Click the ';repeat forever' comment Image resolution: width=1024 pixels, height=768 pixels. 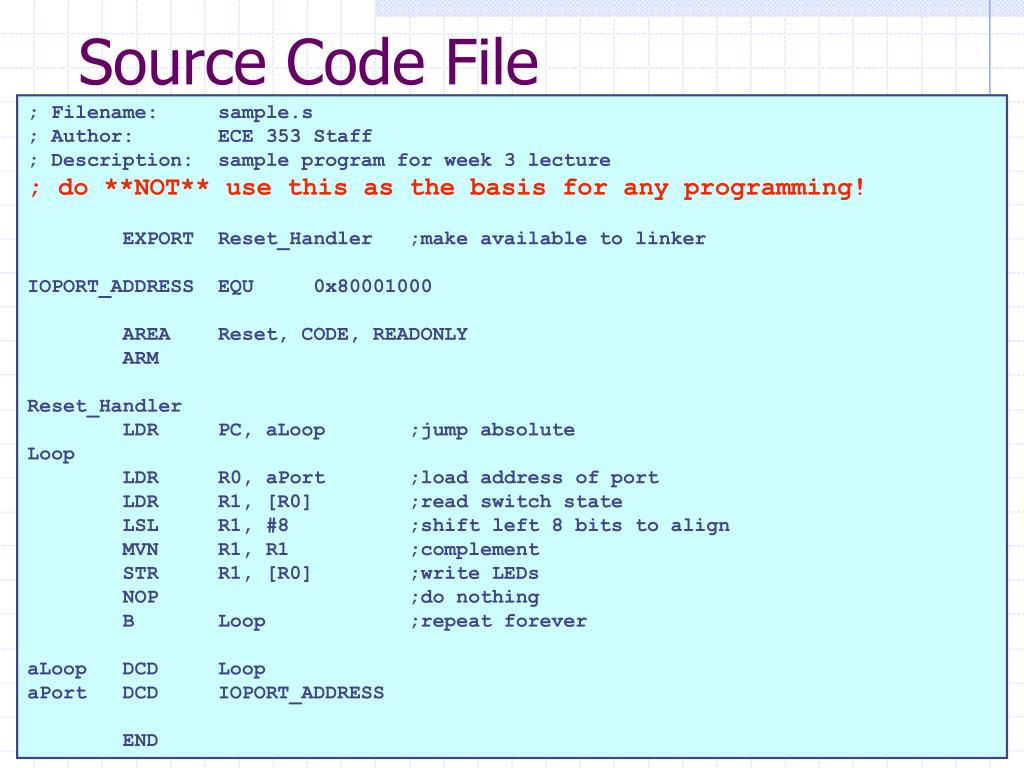(498, 621)
